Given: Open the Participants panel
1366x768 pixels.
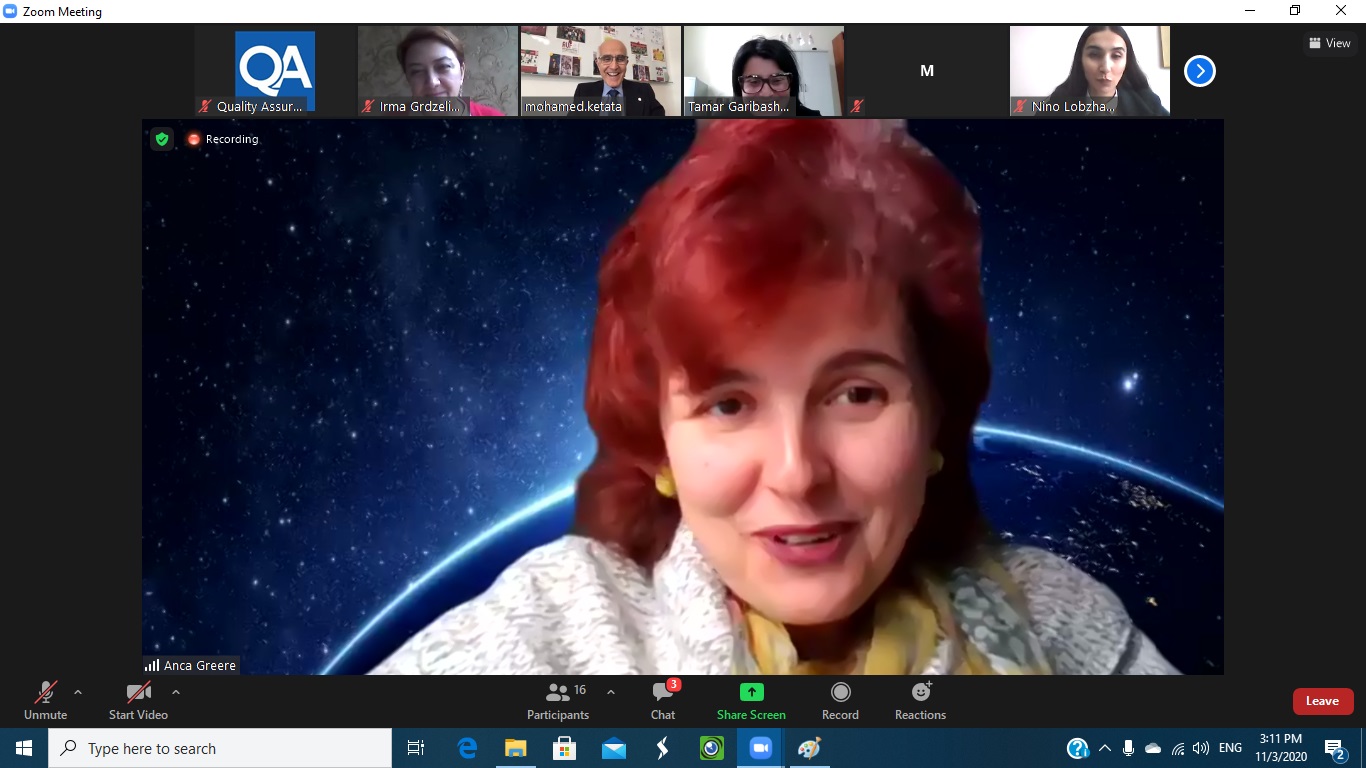Looking at the screenshot, I should point(558,701).
